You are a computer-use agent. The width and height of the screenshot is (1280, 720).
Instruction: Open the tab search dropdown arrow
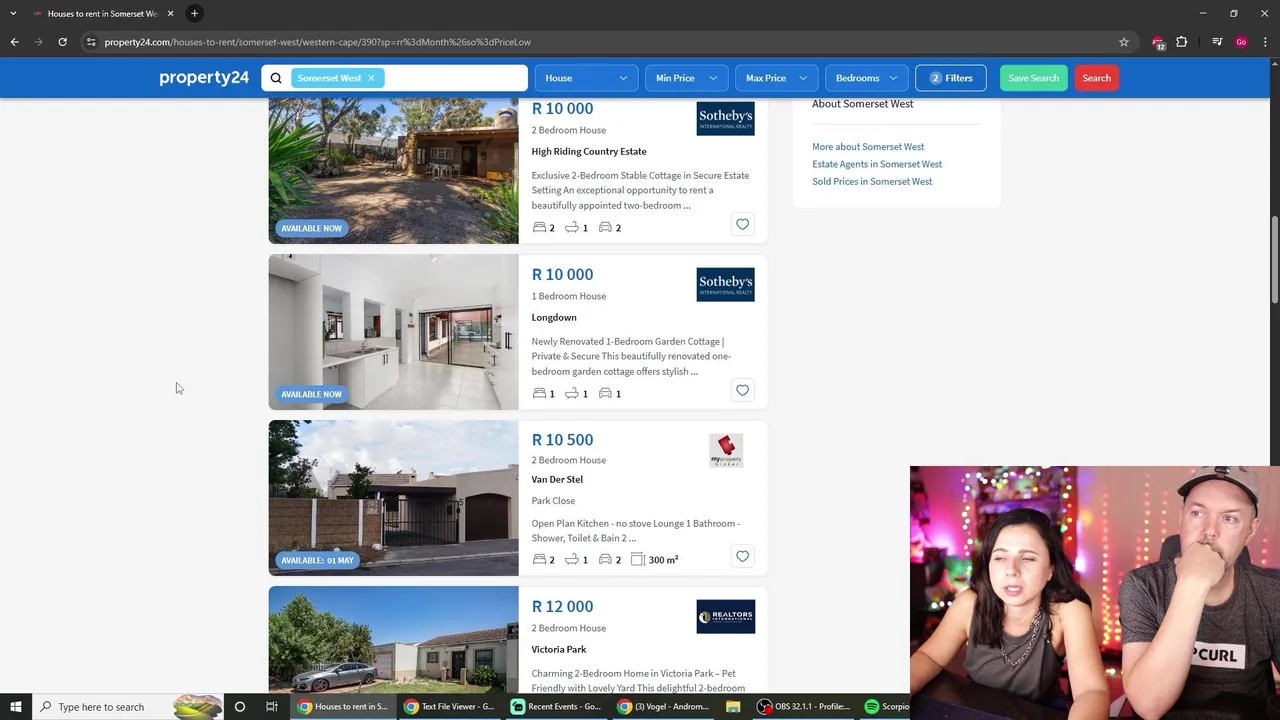[13, 13]
